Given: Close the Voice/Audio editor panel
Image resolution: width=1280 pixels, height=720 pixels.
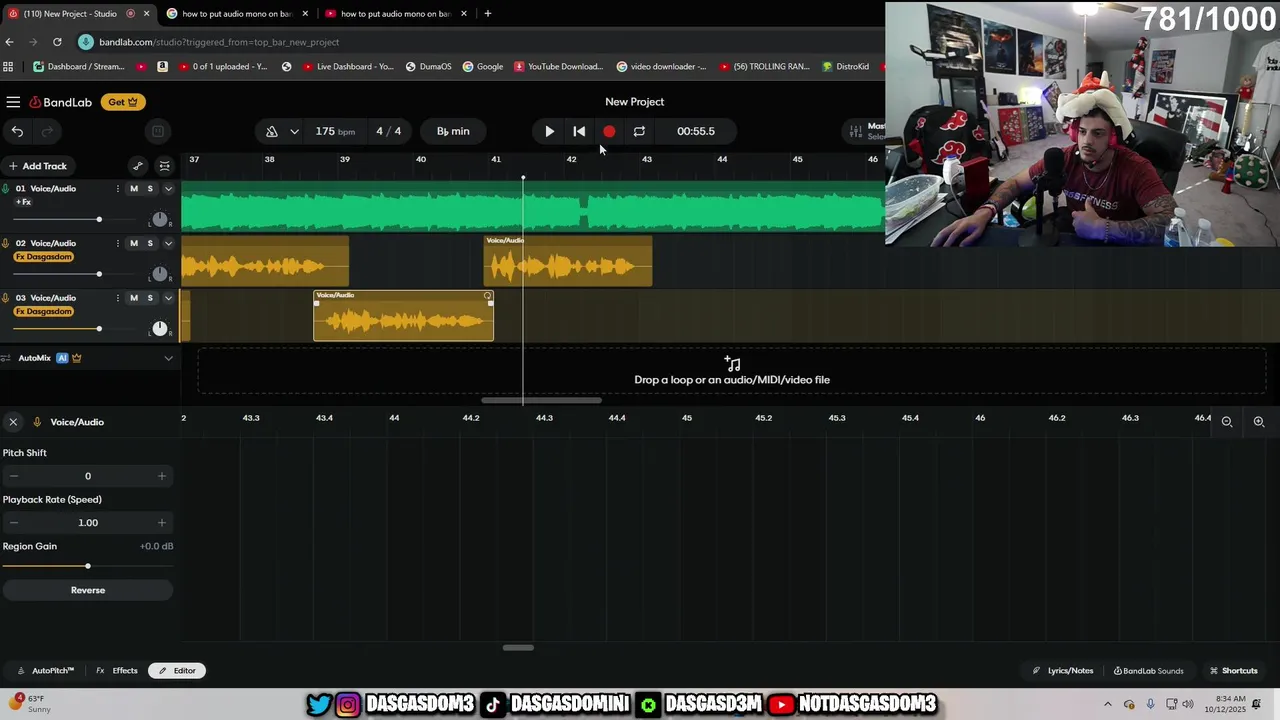Looking at the screenshot, I should click(x=13, y=422).
